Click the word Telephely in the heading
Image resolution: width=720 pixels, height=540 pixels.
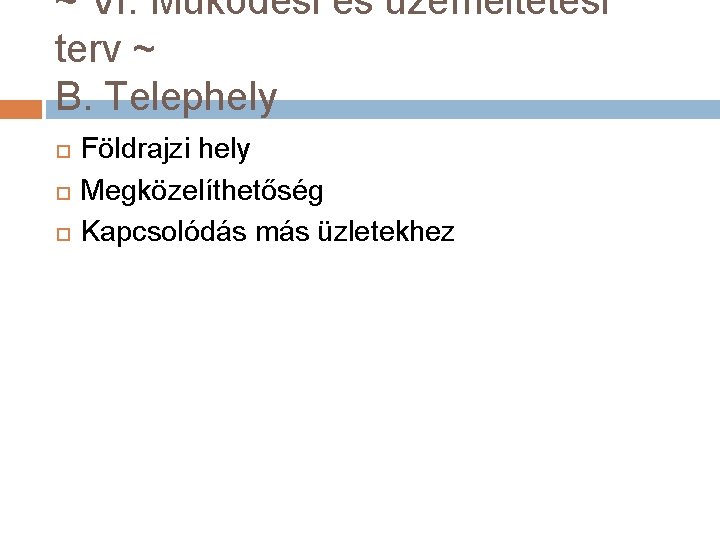pyautogui.click(x=193, y=98)
